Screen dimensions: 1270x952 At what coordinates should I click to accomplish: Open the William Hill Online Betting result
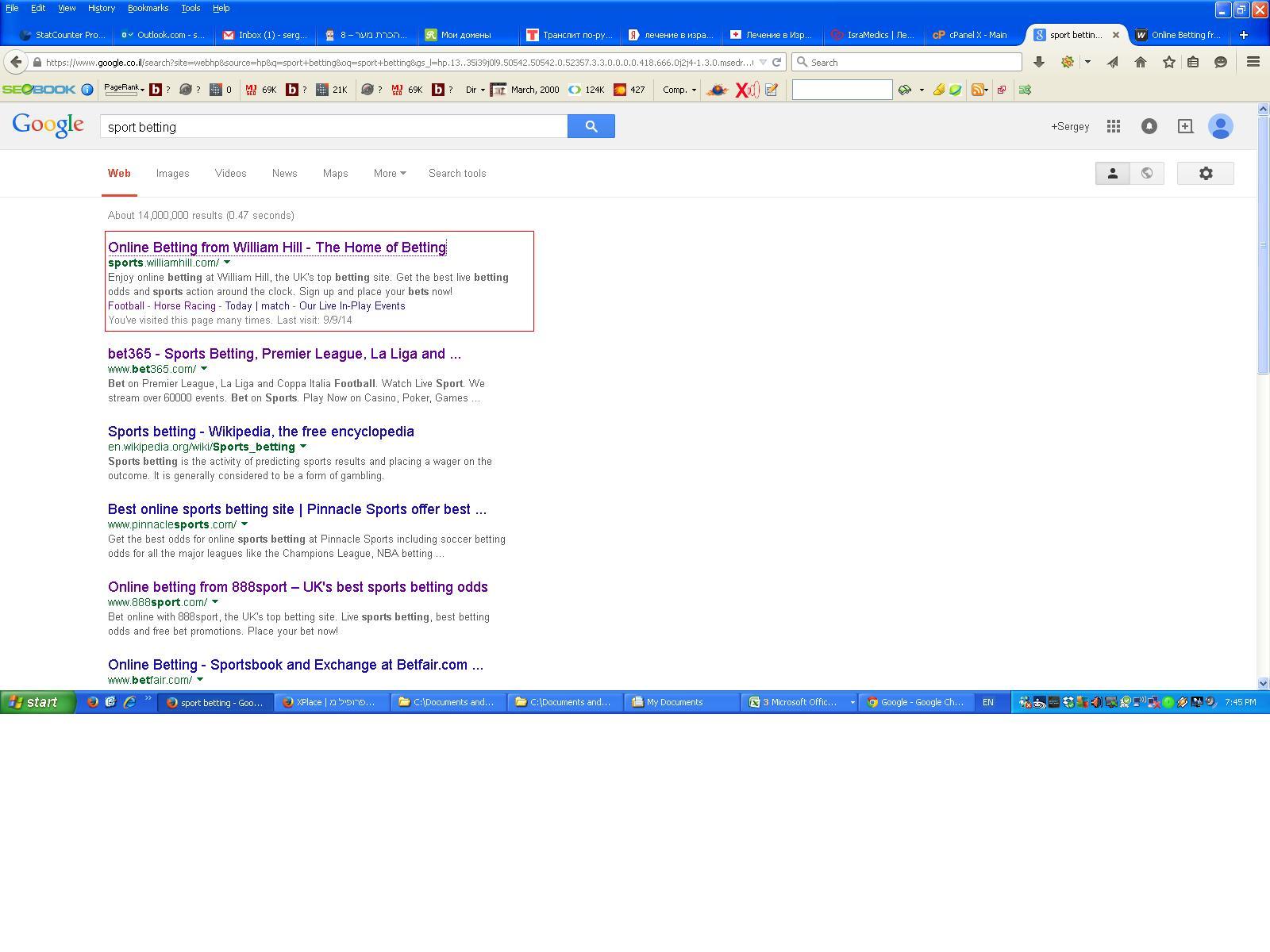coord(277,248)
